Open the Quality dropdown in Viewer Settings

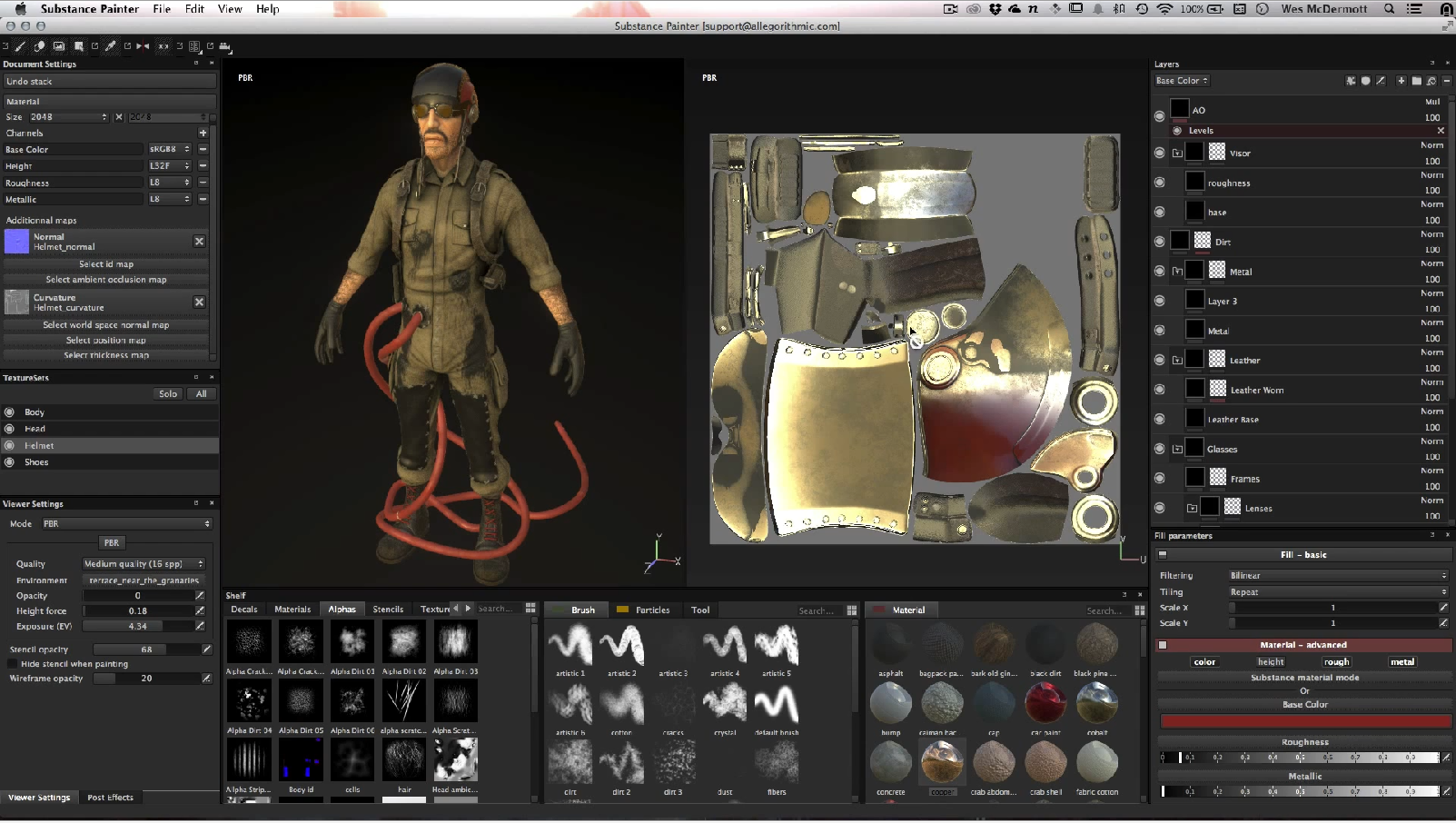(144, 564)
